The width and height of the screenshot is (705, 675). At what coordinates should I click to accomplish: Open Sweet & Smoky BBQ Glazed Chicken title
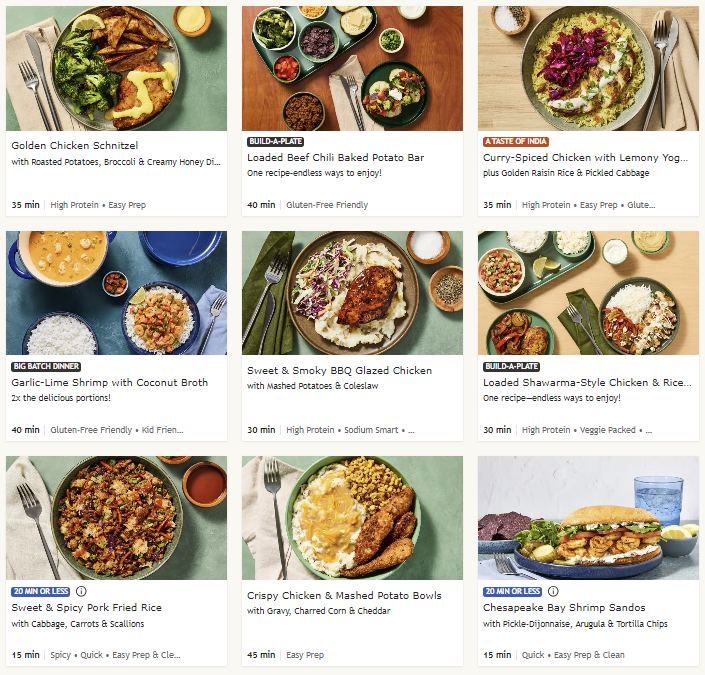(x=339, y=371)
